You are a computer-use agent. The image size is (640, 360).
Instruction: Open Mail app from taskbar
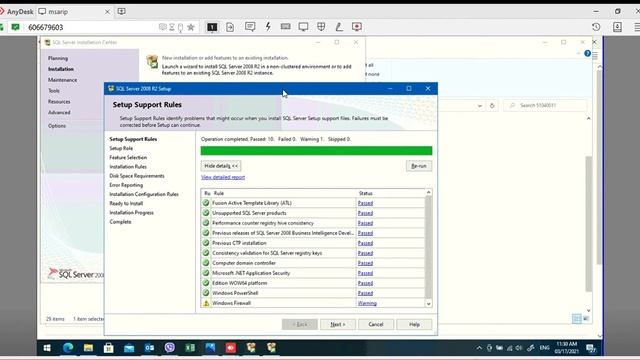click(x=129, y=348)
